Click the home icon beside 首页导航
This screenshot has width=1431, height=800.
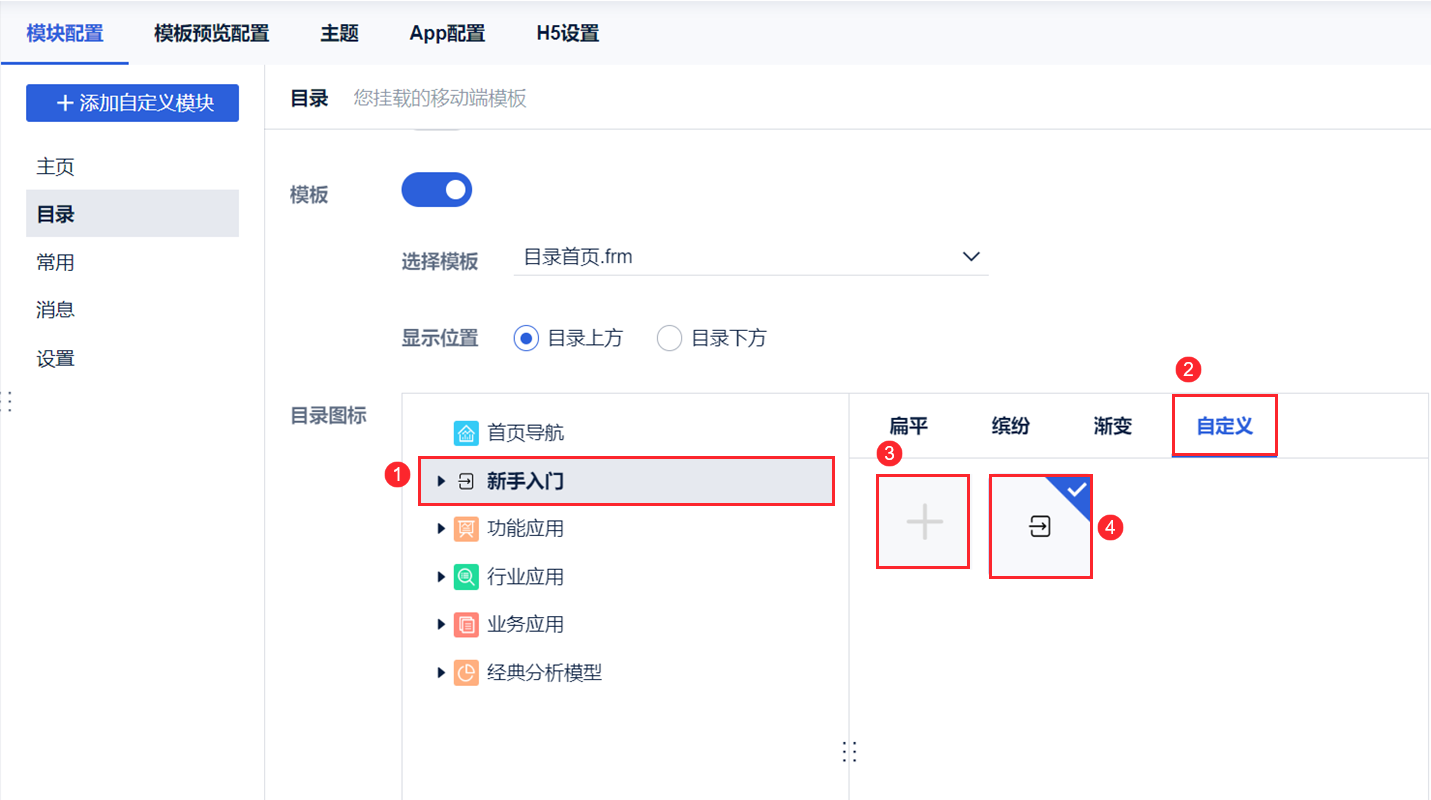(466, 432)
